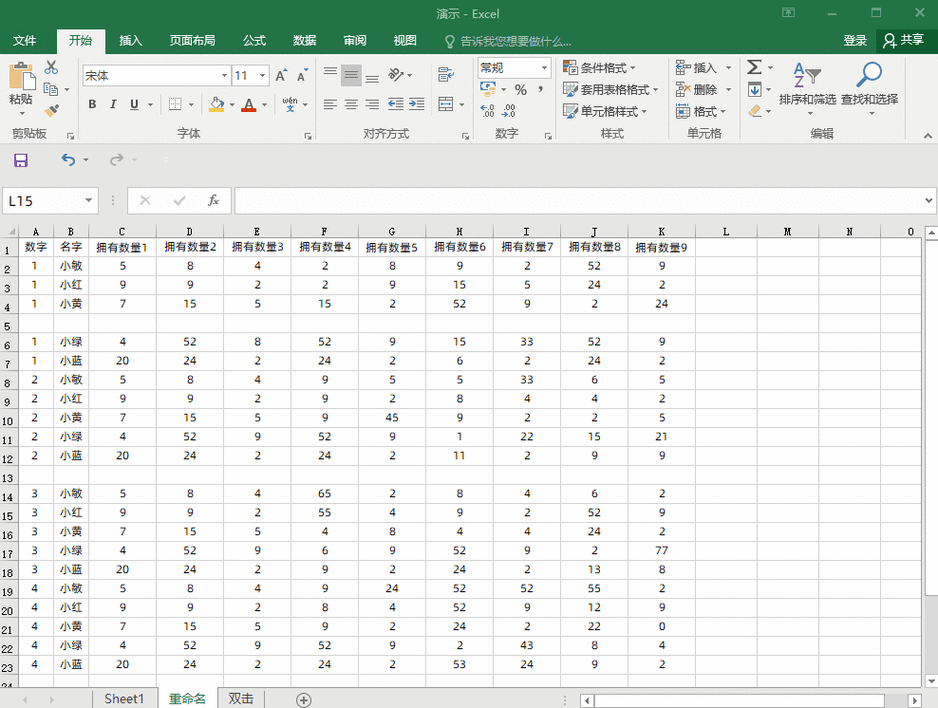Click the Increase Decimal icon
The width and height of the screenshot is (938, 708).
pos(487,110)
